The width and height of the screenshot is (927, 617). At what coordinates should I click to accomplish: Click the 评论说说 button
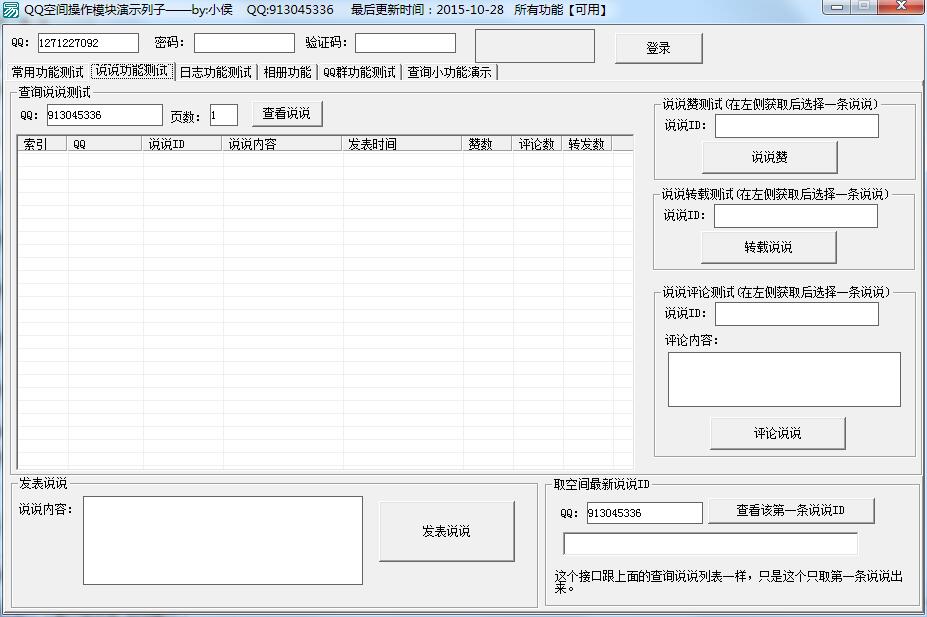pyautogui.click(x=778, y=433)
